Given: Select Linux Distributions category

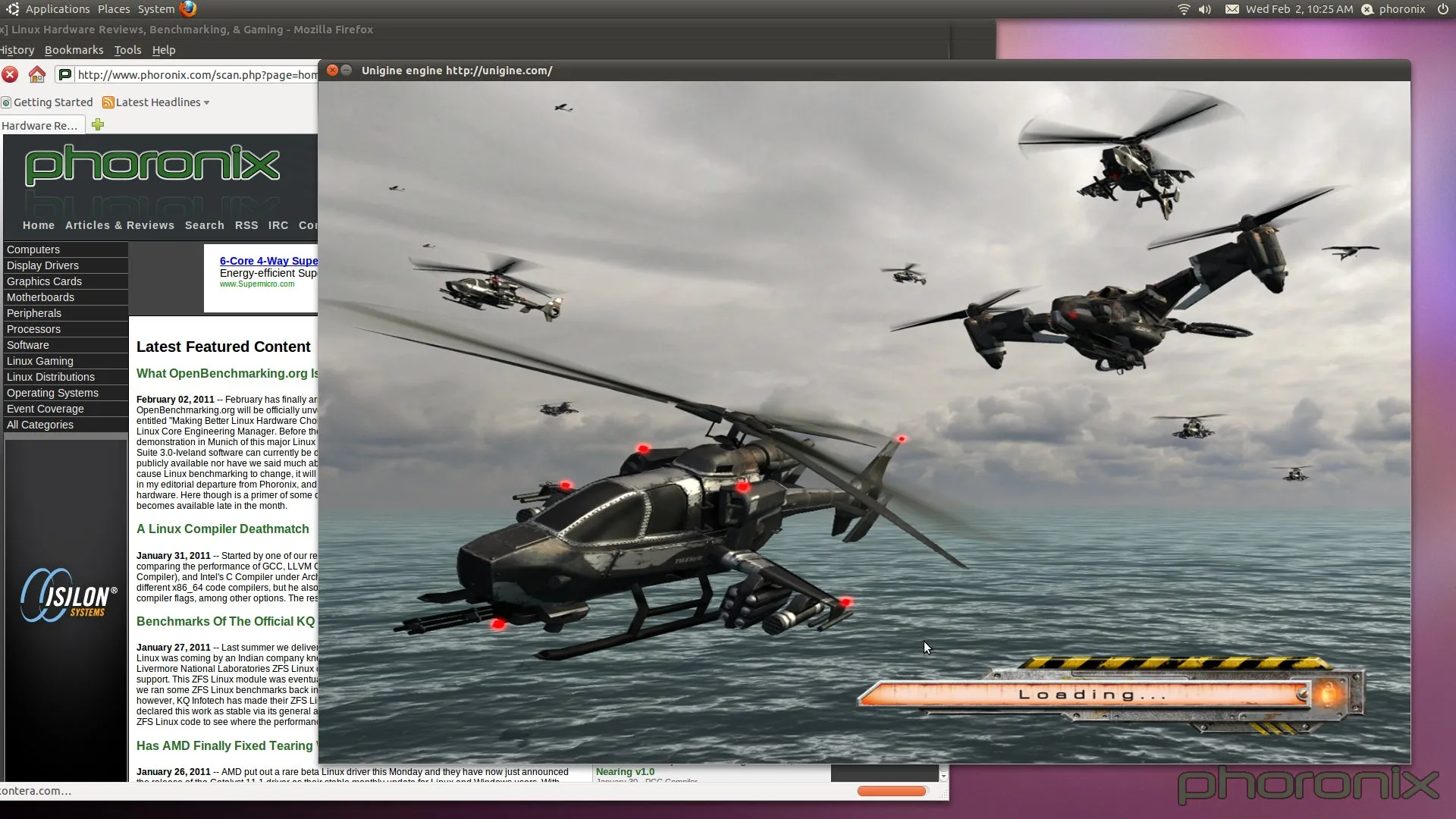Looking at the screenshot, I should tap(66, 377).
